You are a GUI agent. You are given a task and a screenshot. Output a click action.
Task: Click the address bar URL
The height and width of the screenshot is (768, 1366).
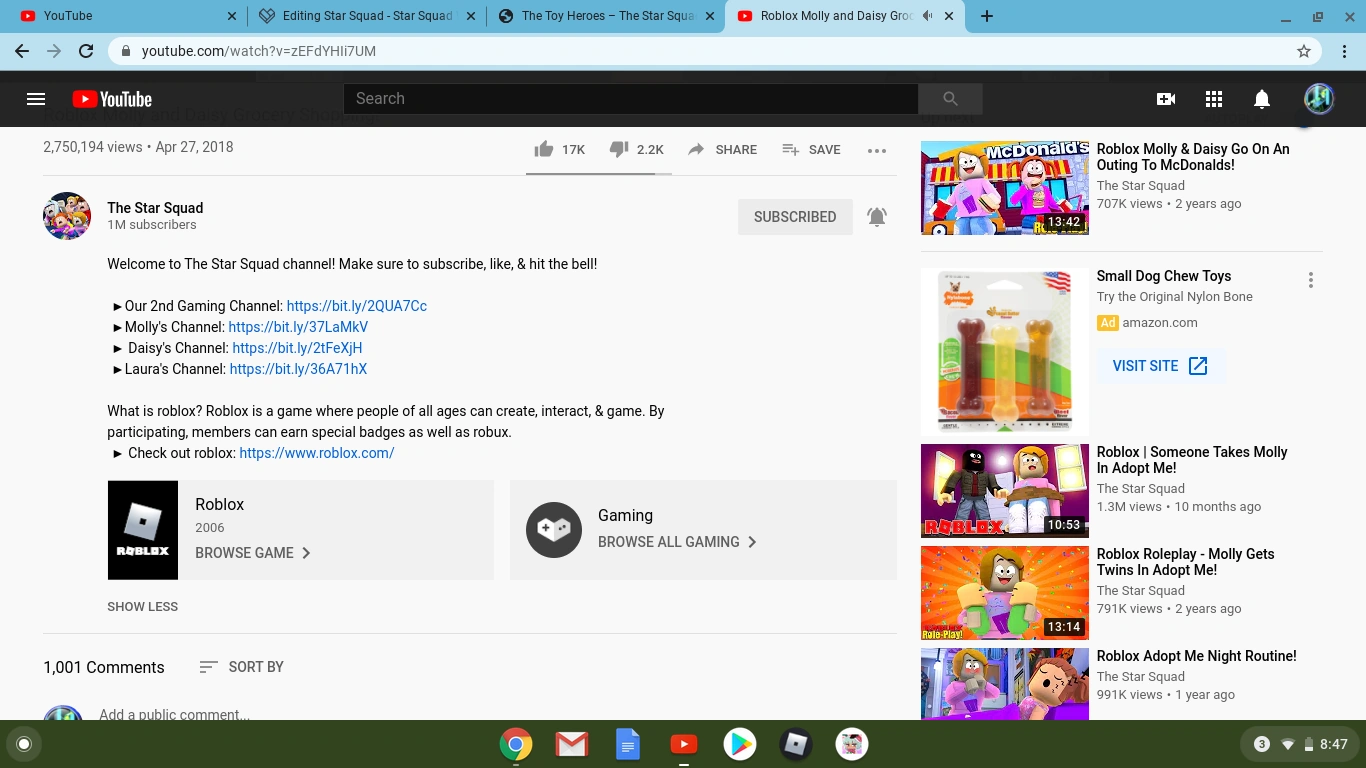pos(259,51)
